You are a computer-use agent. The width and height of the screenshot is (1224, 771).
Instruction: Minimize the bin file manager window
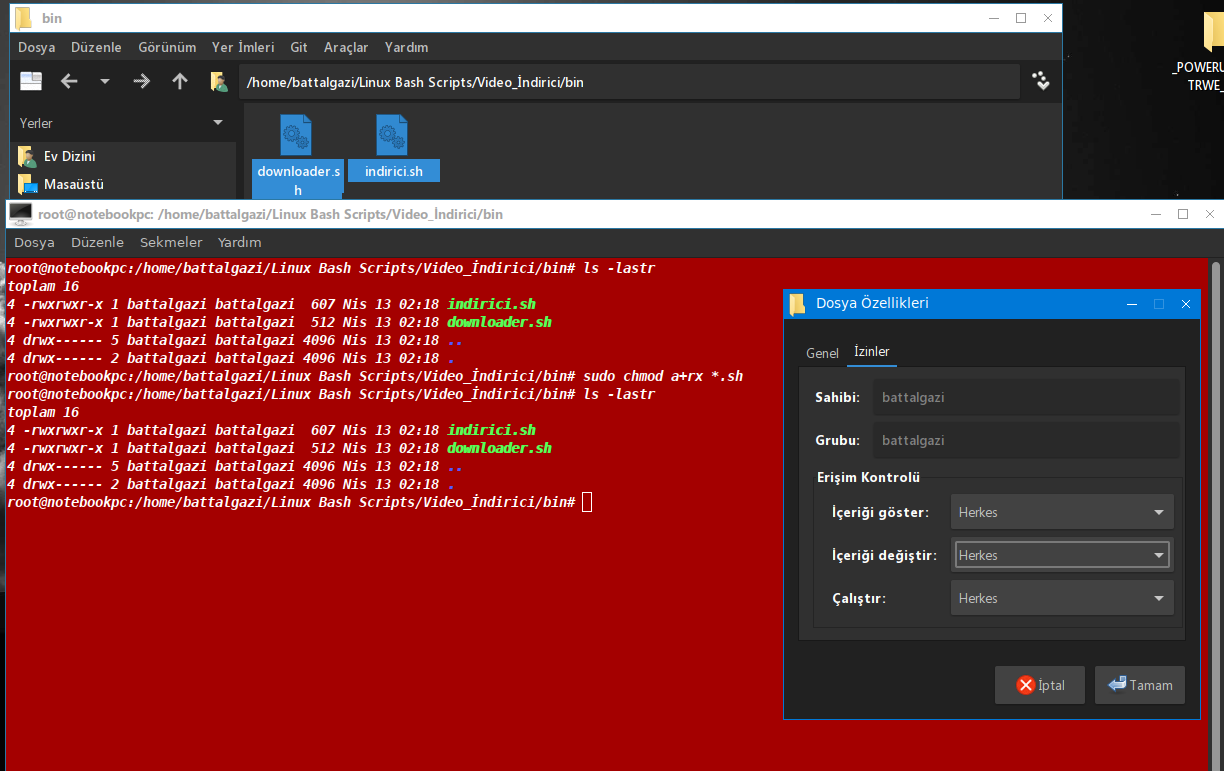coord(993,18)
